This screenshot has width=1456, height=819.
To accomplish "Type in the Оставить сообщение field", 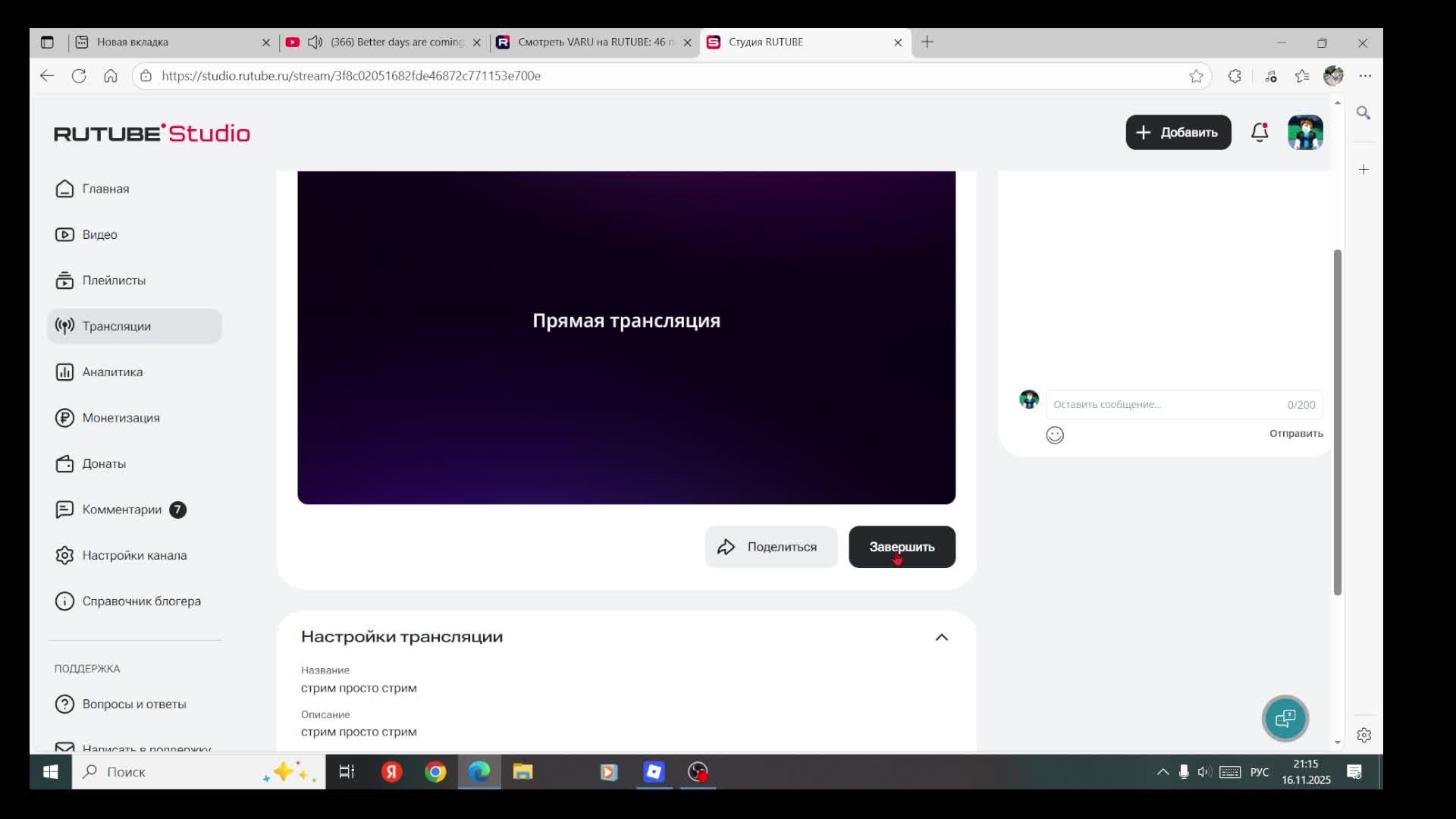I will click(x=1164, y=404).
